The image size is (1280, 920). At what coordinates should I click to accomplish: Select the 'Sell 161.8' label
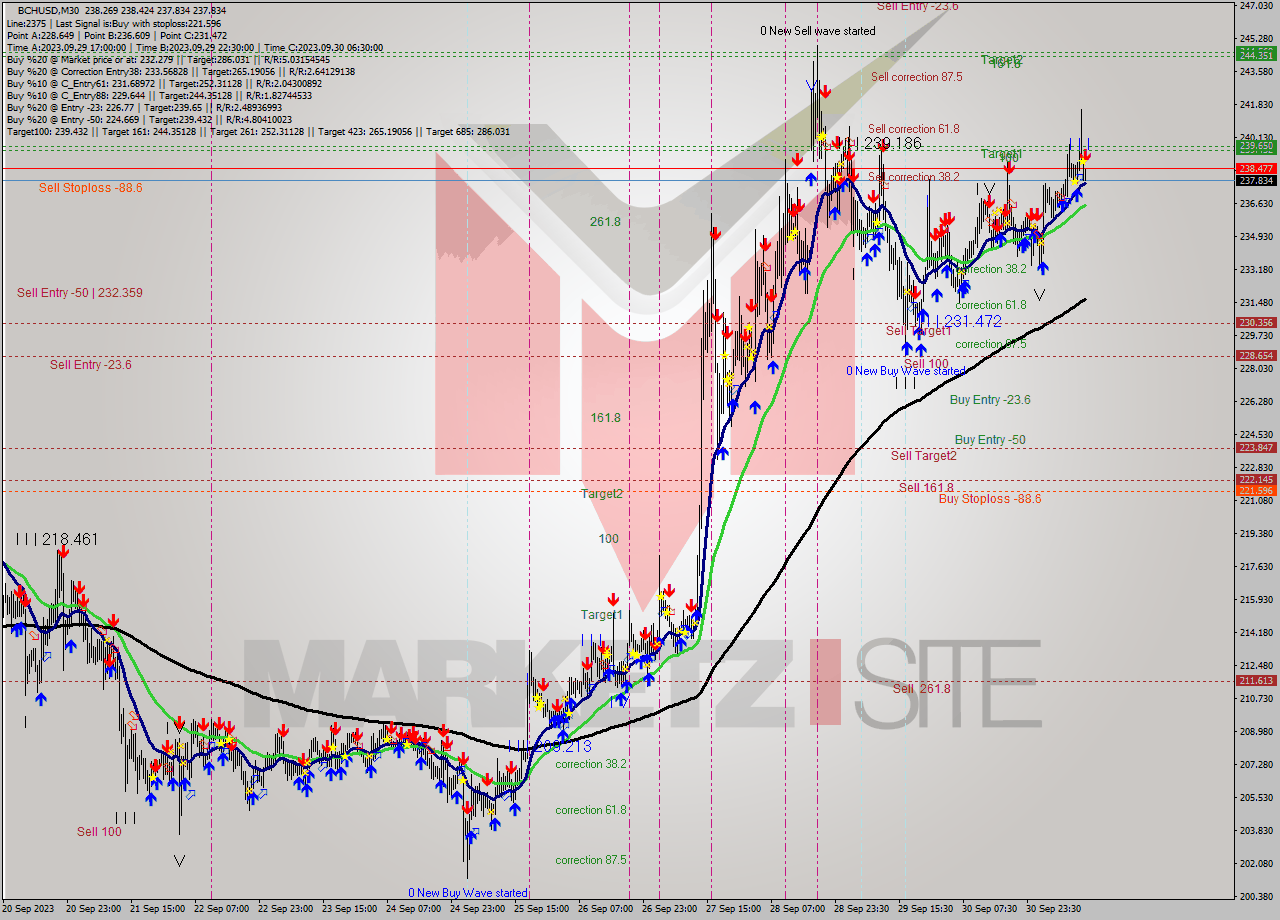[926, 488]
